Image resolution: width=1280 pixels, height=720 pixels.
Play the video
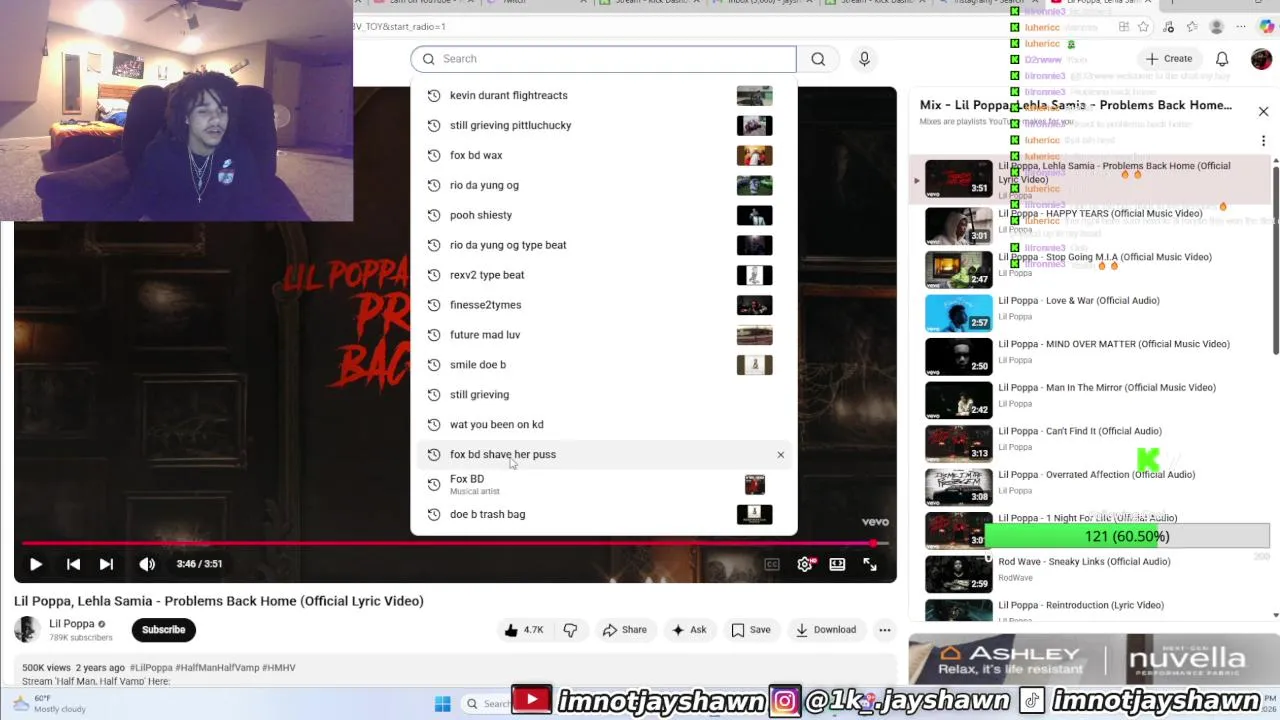(35, 564)
